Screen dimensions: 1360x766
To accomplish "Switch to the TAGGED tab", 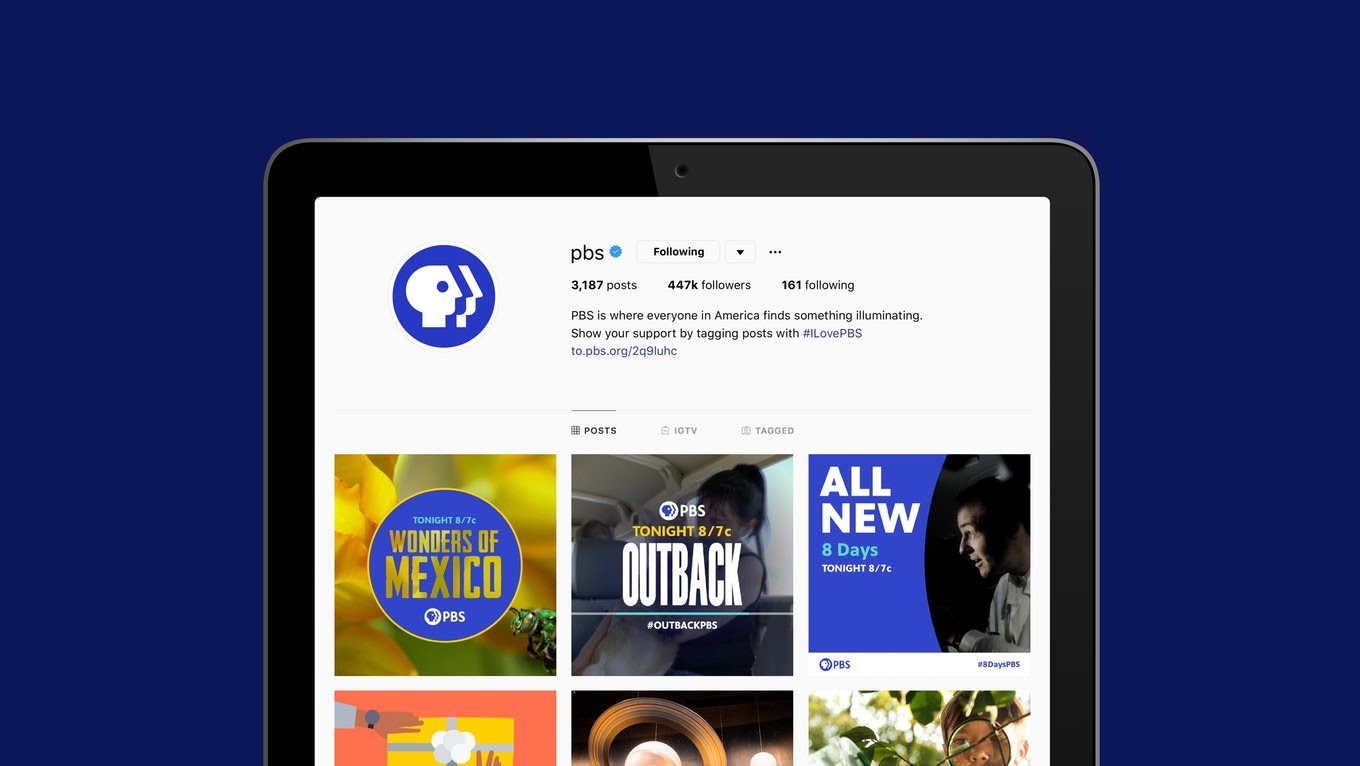I will [x=768, y=431].
